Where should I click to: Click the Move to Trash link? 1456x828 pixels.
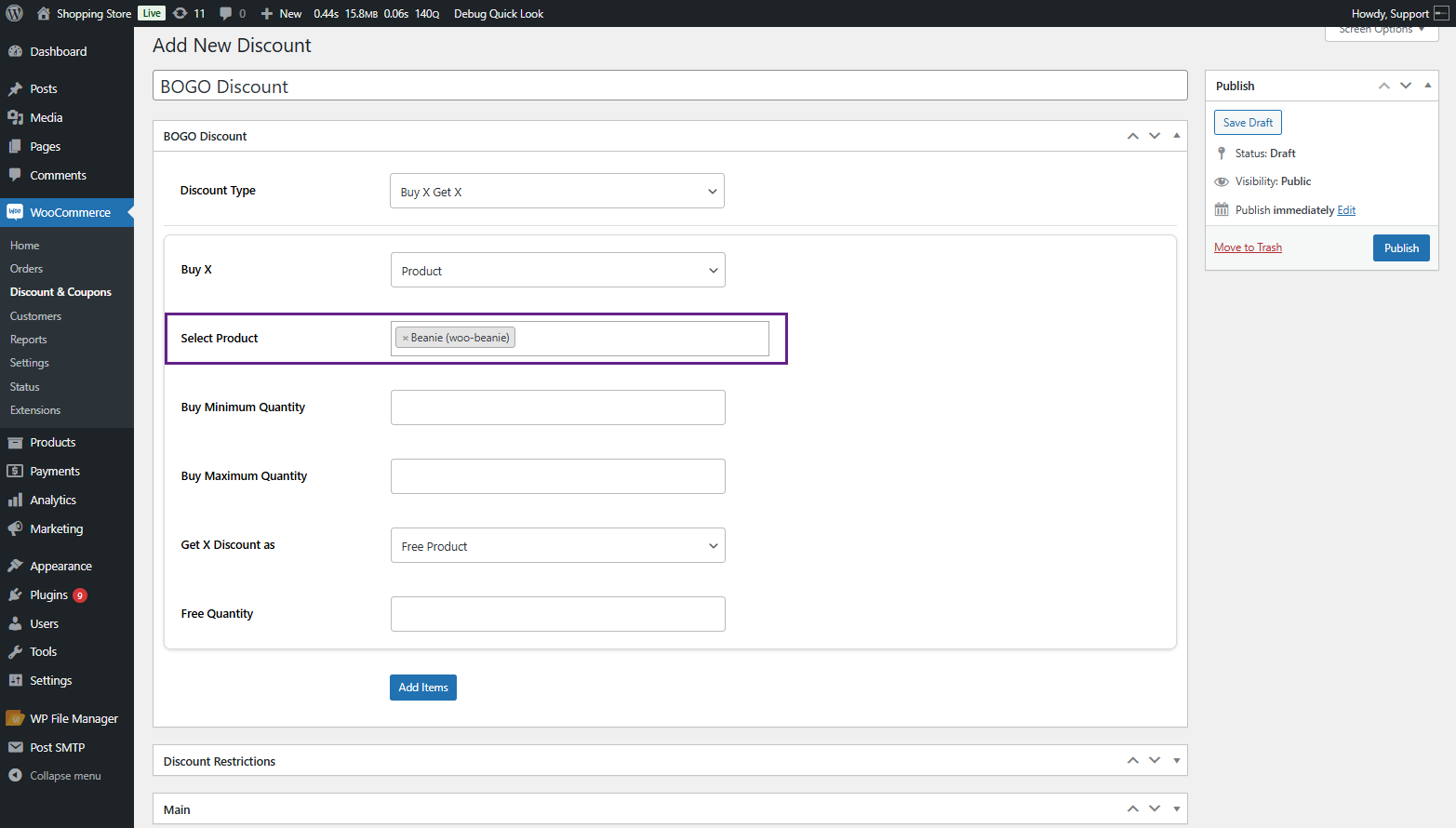[1248, 247]
